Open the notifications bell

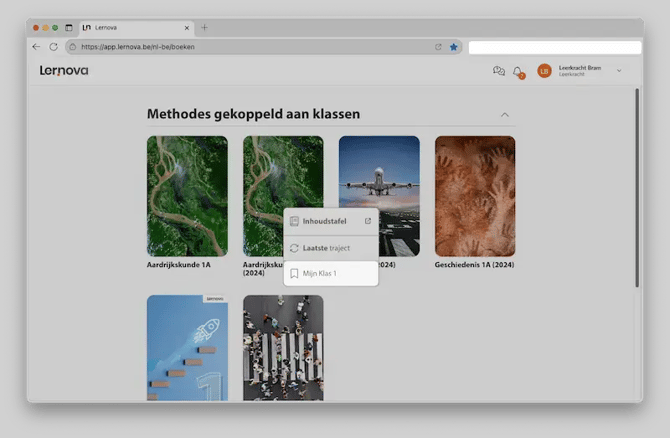pyautogui.click(x=518, y=71)
